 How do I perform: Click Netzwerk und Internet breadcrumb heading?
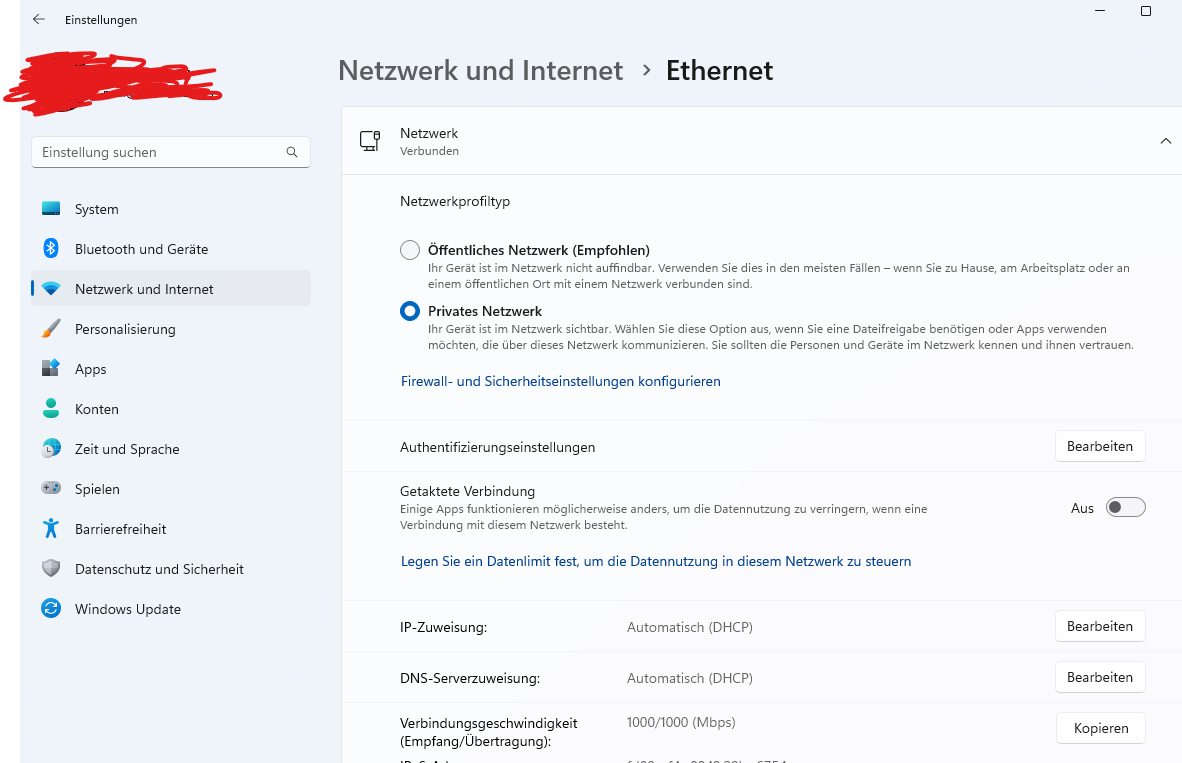pyautogui.click(x=480, y=71)
